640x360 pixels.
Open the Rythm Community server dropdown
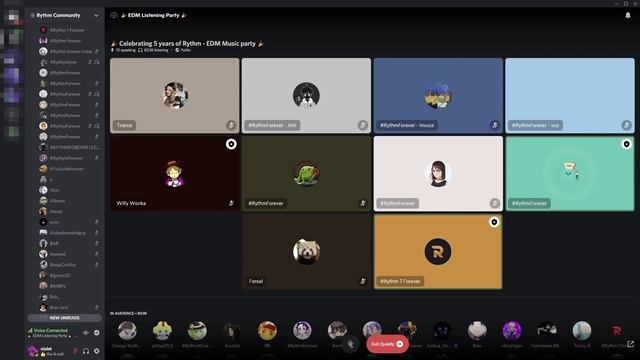click(x=96, y=16)
